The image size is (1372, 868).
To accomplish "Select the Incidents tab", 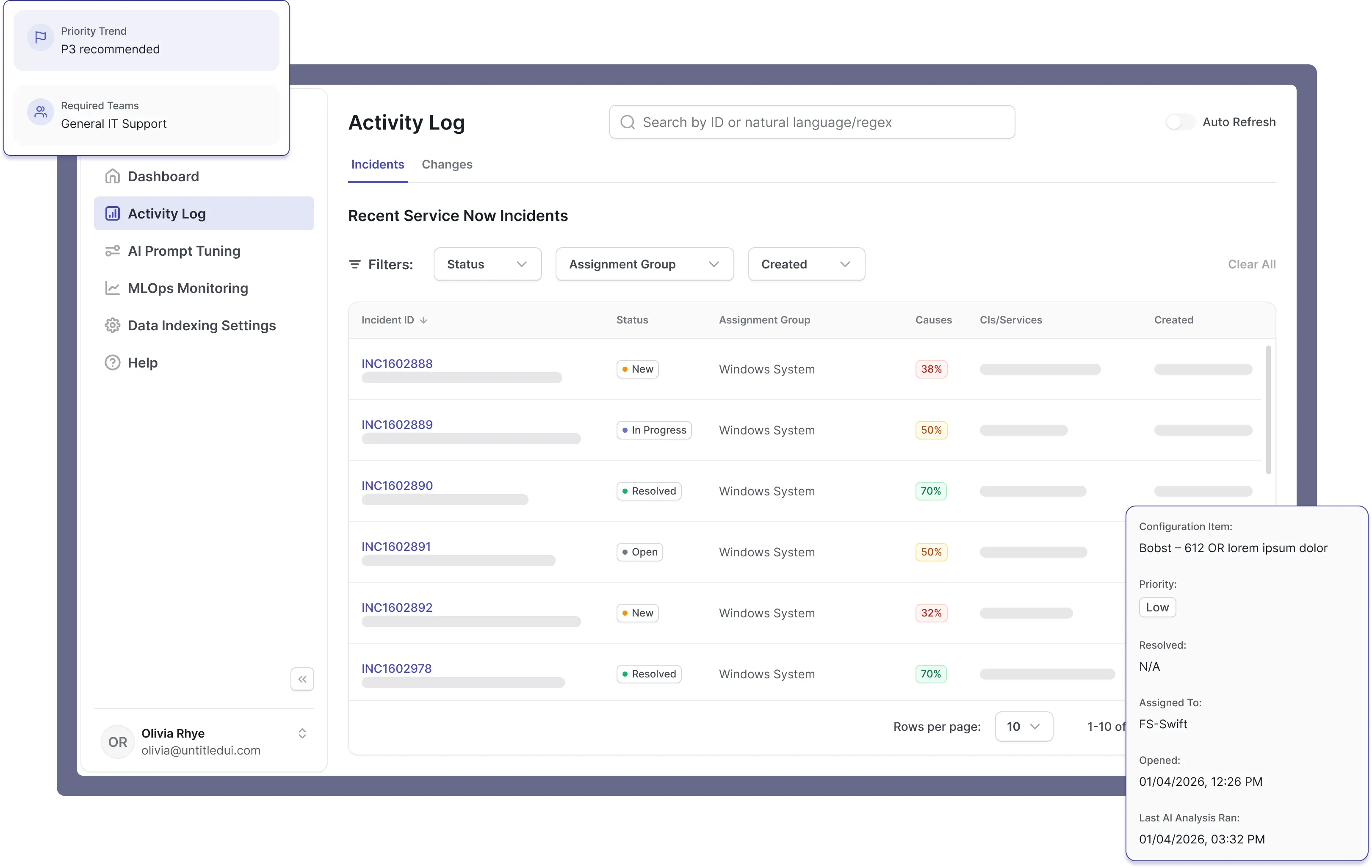I will 377,165.
